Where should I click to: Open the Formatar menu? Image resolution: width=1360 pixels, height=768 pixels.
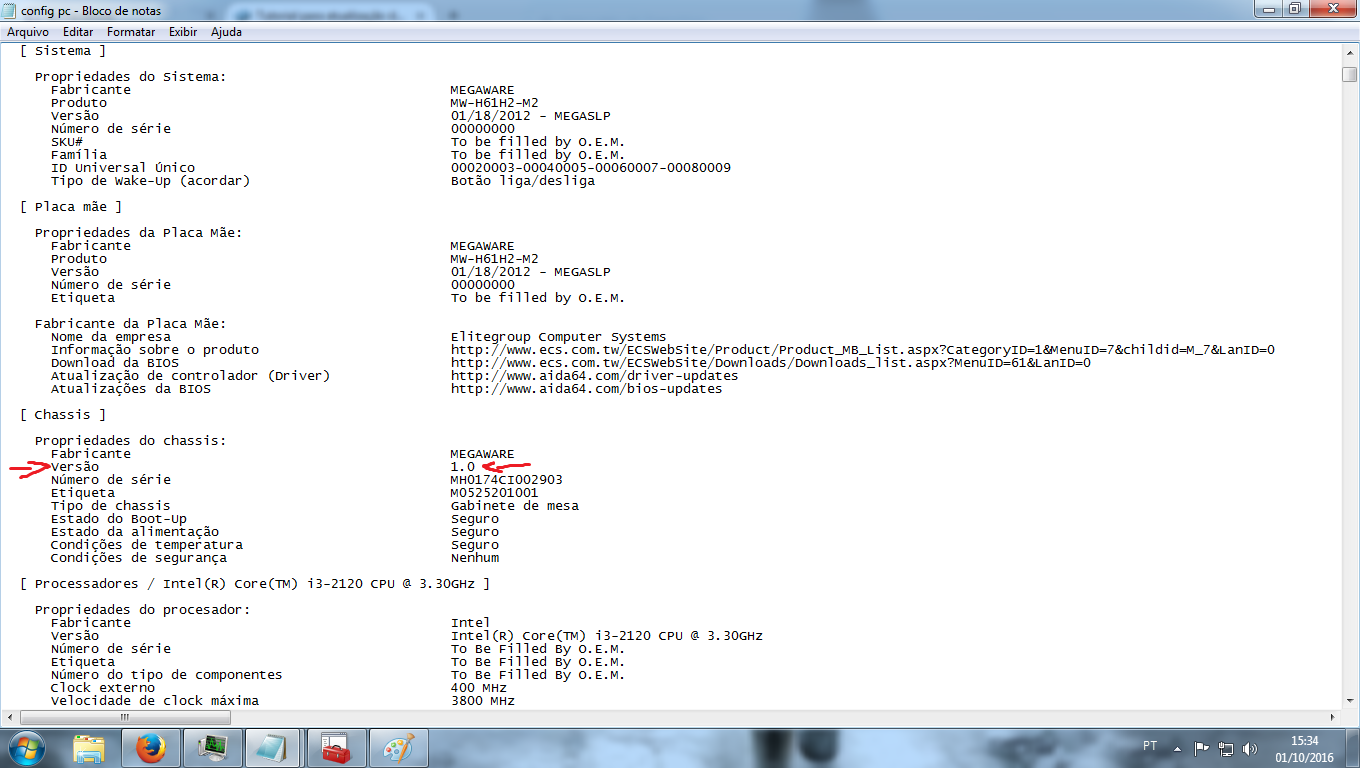click(x=131, y=32)
